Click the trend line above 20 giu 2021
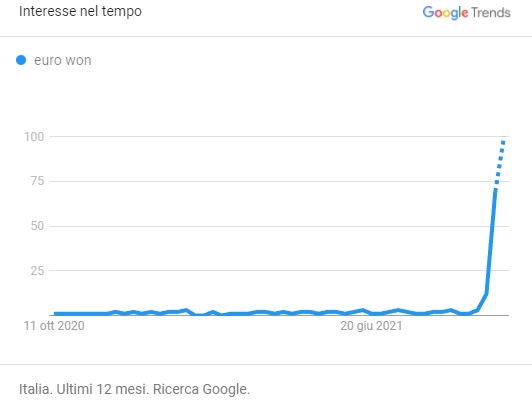532x411 pixels. 371,313
